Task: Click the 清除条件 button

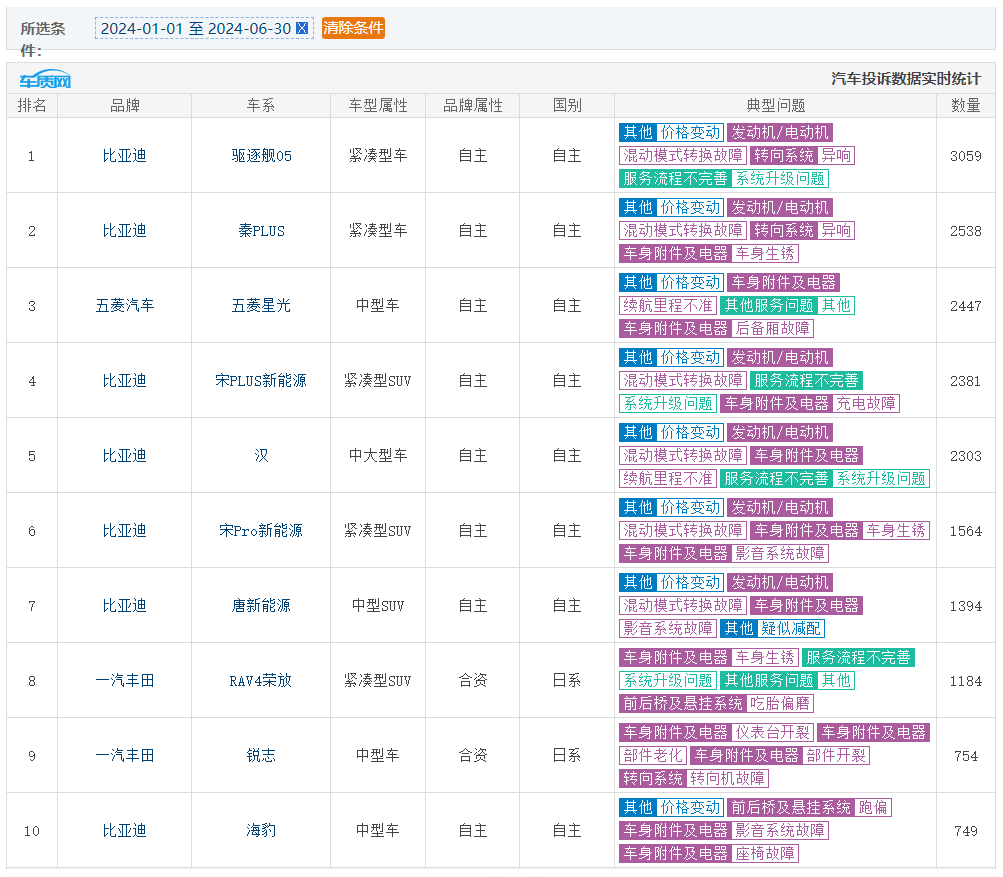Action: (353, 28)
